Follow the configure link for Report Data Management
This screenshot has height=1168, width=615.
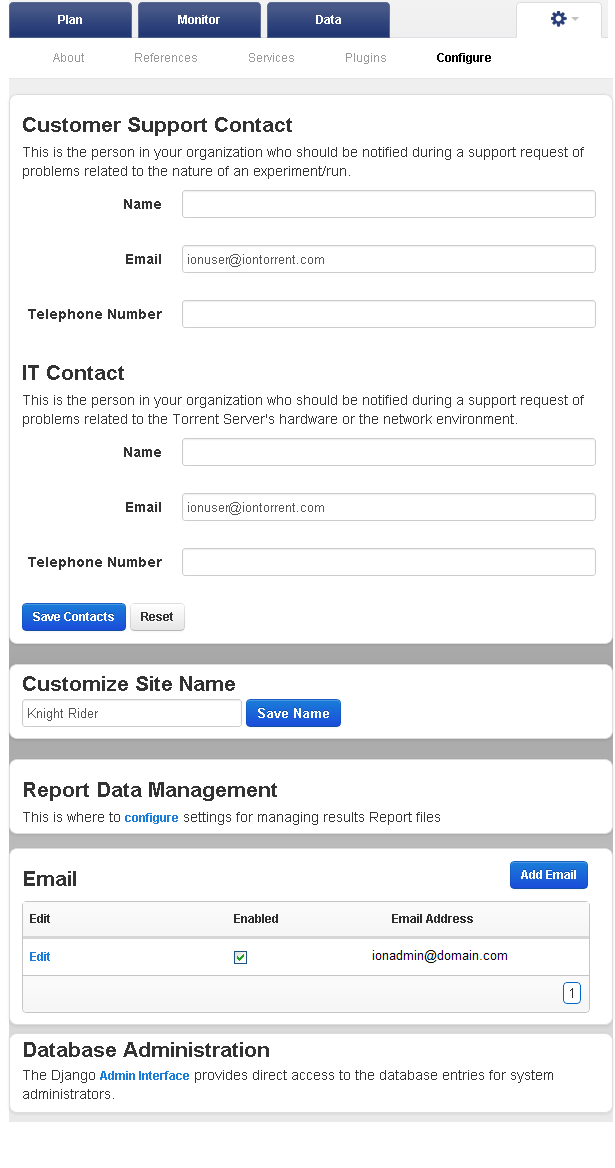[151, 817]
